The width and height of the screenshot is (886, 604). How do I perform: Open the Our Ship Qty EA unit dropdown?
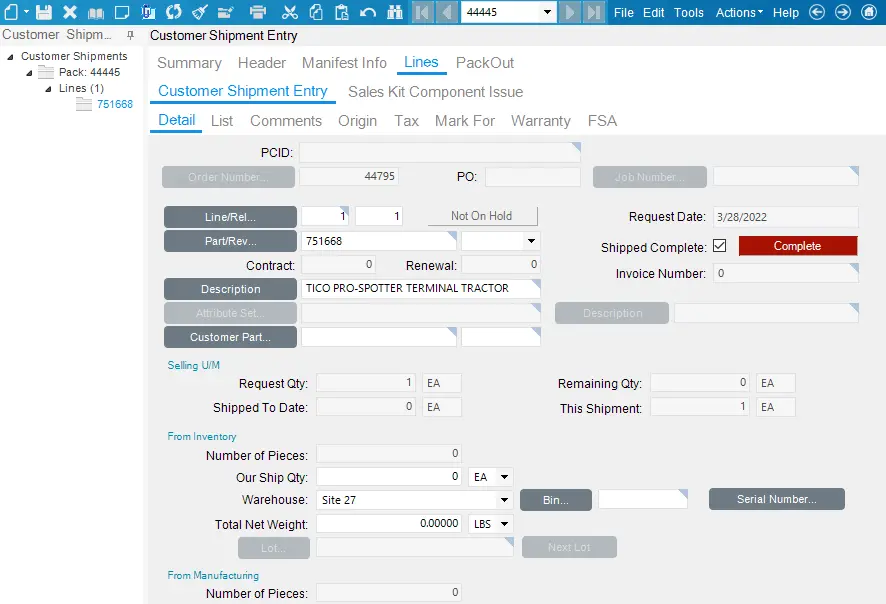(x=503, y=477)
